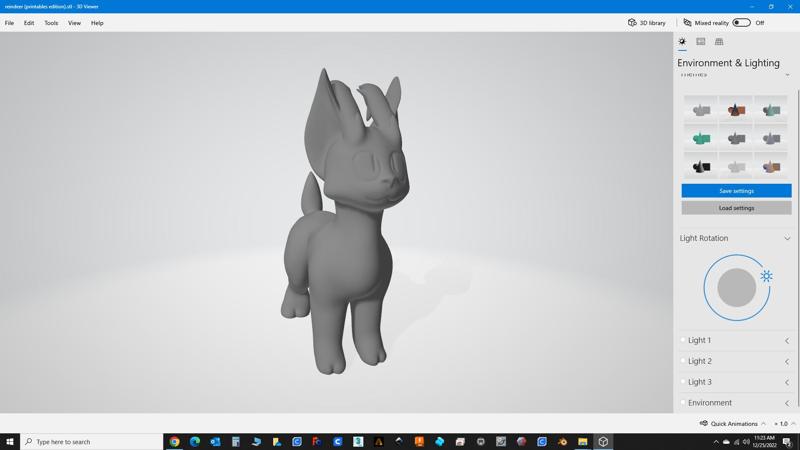
Task: Click Load settings button
Action: [x=736, y=208]
